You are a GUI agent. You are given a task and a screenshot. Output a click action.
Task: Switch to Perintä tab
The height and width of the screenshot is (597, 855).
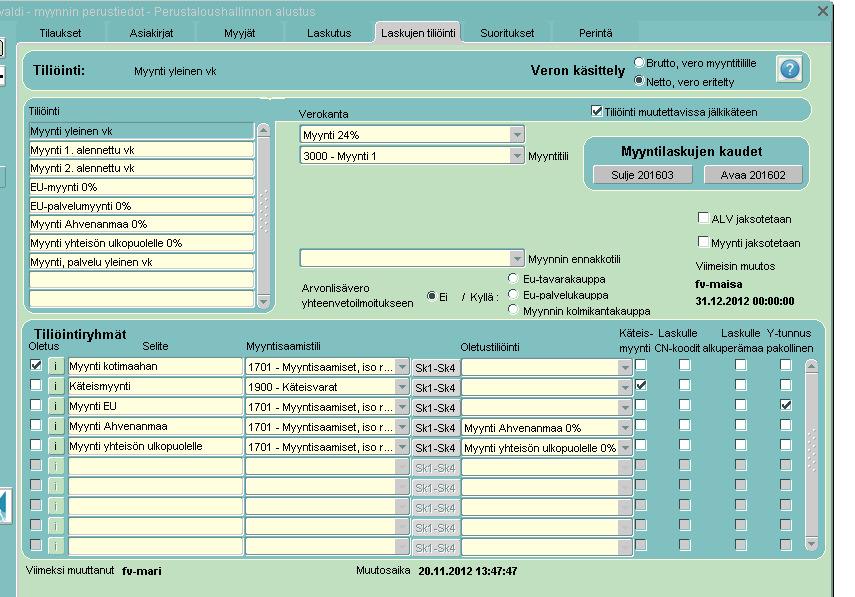point(595,33)
